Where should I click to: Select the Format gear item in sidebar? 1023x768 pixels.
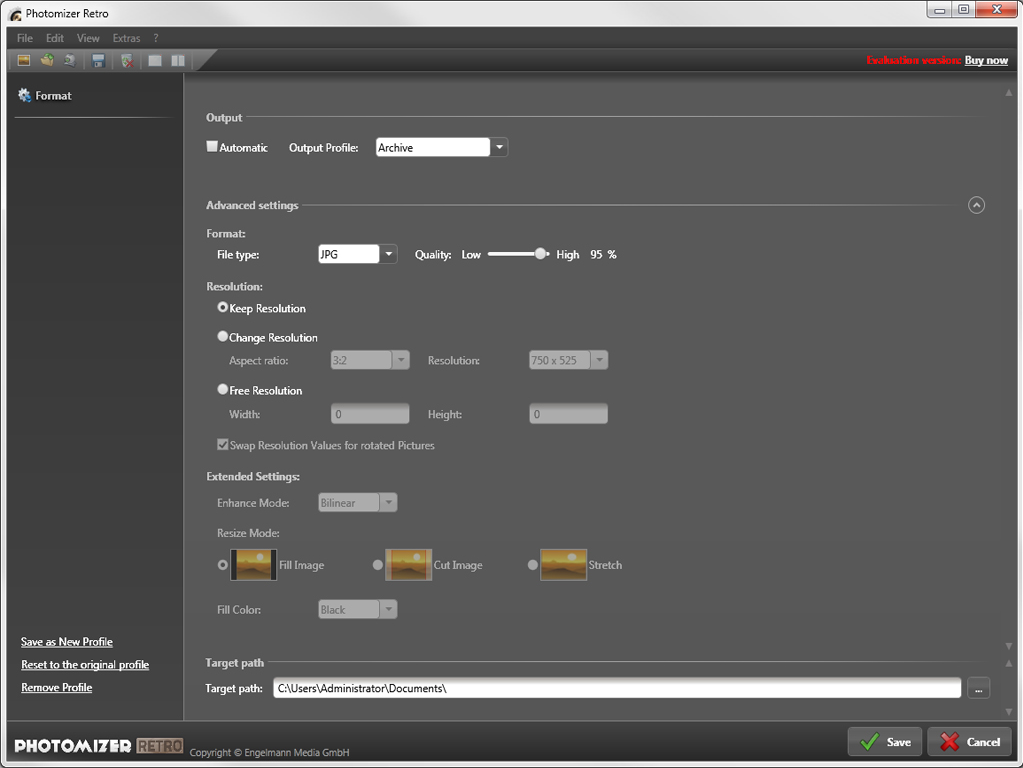pyautogui.click(x=45, y=96)
